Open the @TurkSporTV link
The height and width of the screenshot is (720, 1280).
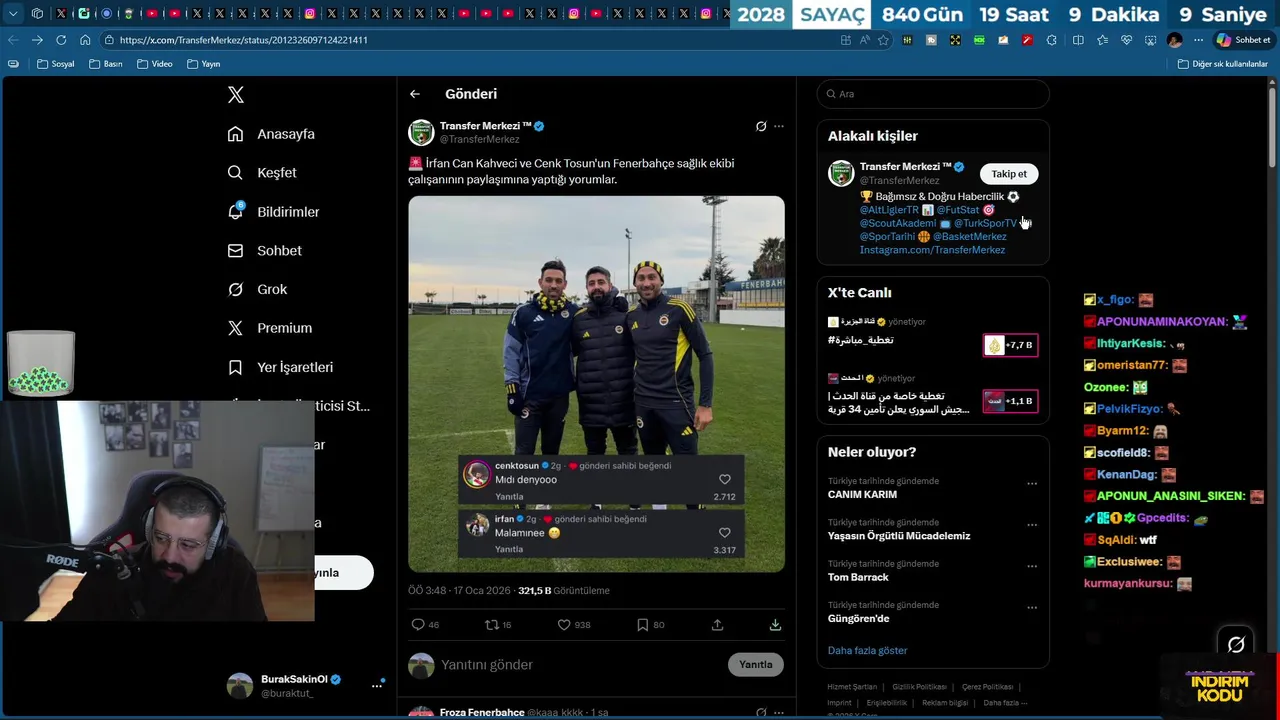coord(985,223)
